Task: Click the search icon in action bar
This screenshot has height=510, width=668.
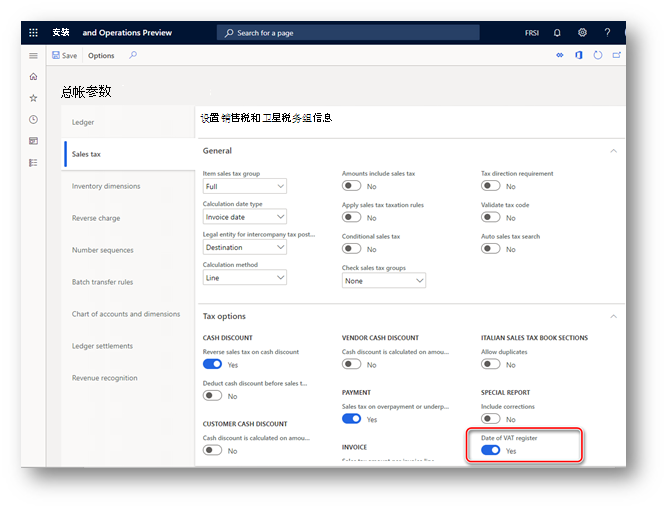Action: 133,55
